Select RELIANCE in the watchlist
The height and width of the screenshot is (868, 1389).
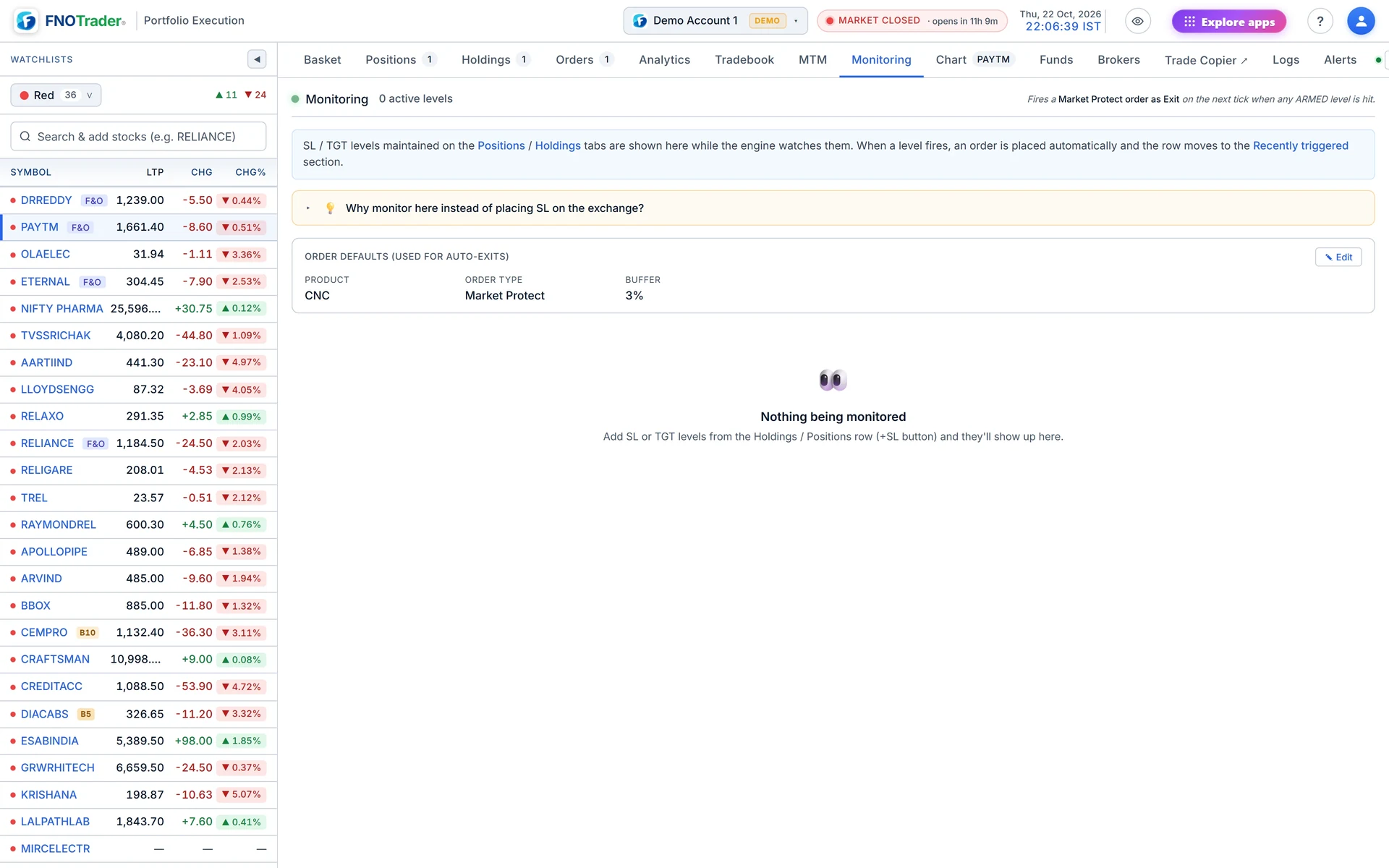point(138,443)
